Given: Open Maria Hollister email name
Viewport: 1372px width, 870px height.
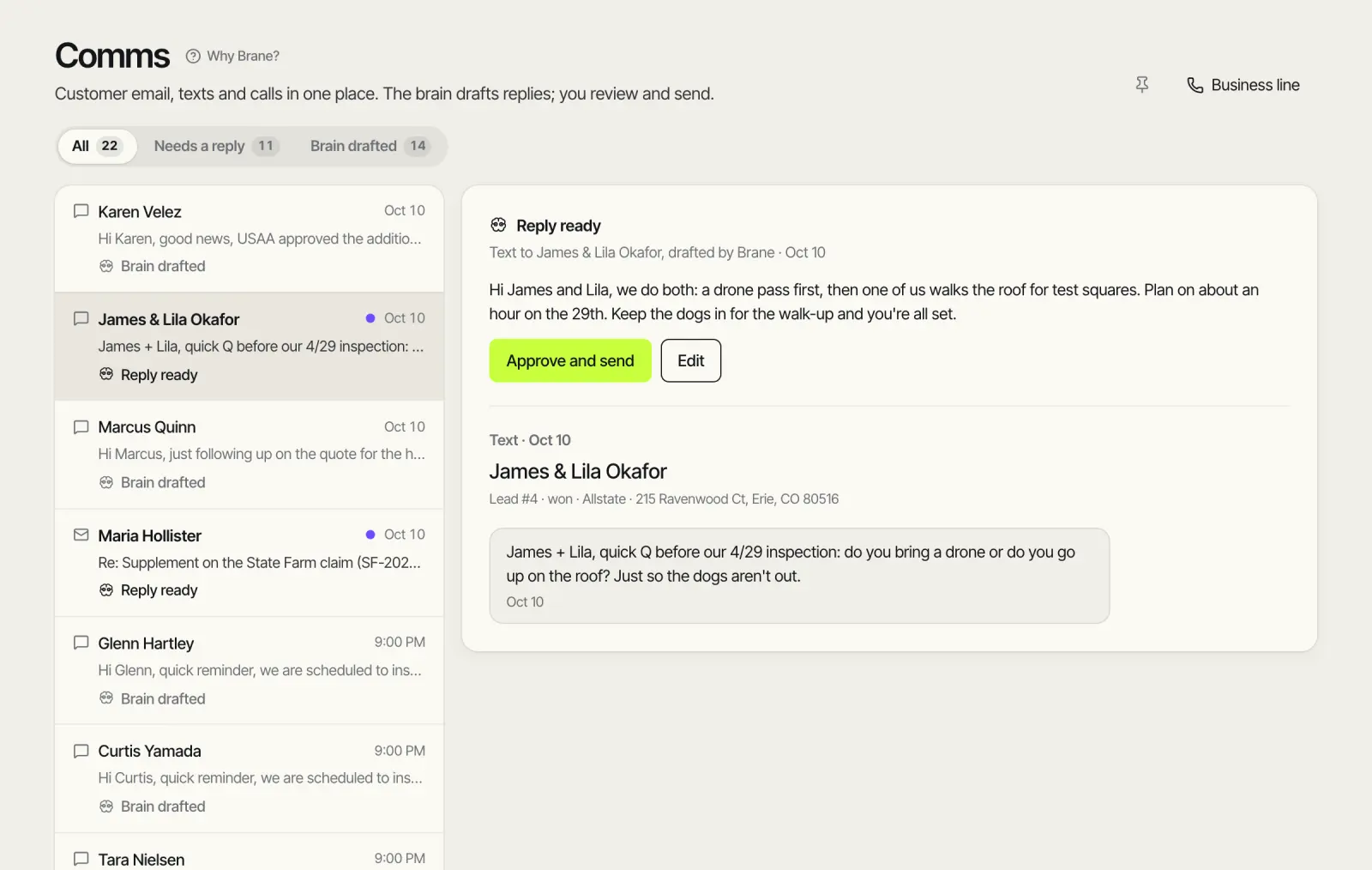Looking at the screenshot, I should tap(150, 535).
